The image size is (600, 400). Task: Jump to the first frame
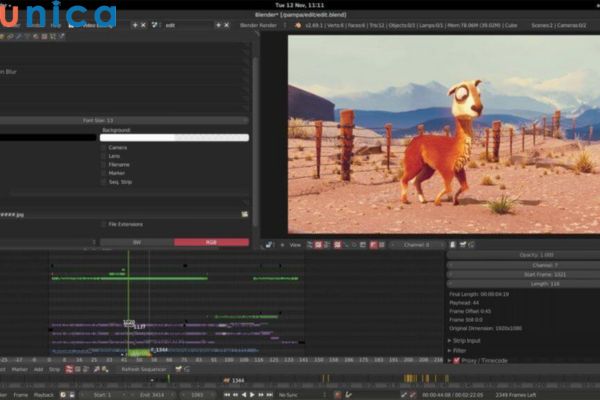[x=227, y=395]
